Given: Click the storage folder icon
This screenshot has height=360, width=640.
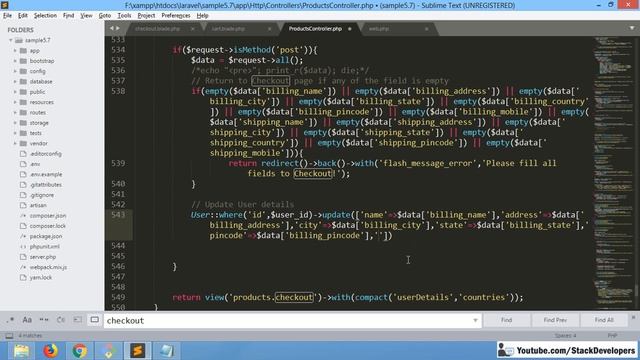Looking at the screenshot, I should [x=23, y=122].
